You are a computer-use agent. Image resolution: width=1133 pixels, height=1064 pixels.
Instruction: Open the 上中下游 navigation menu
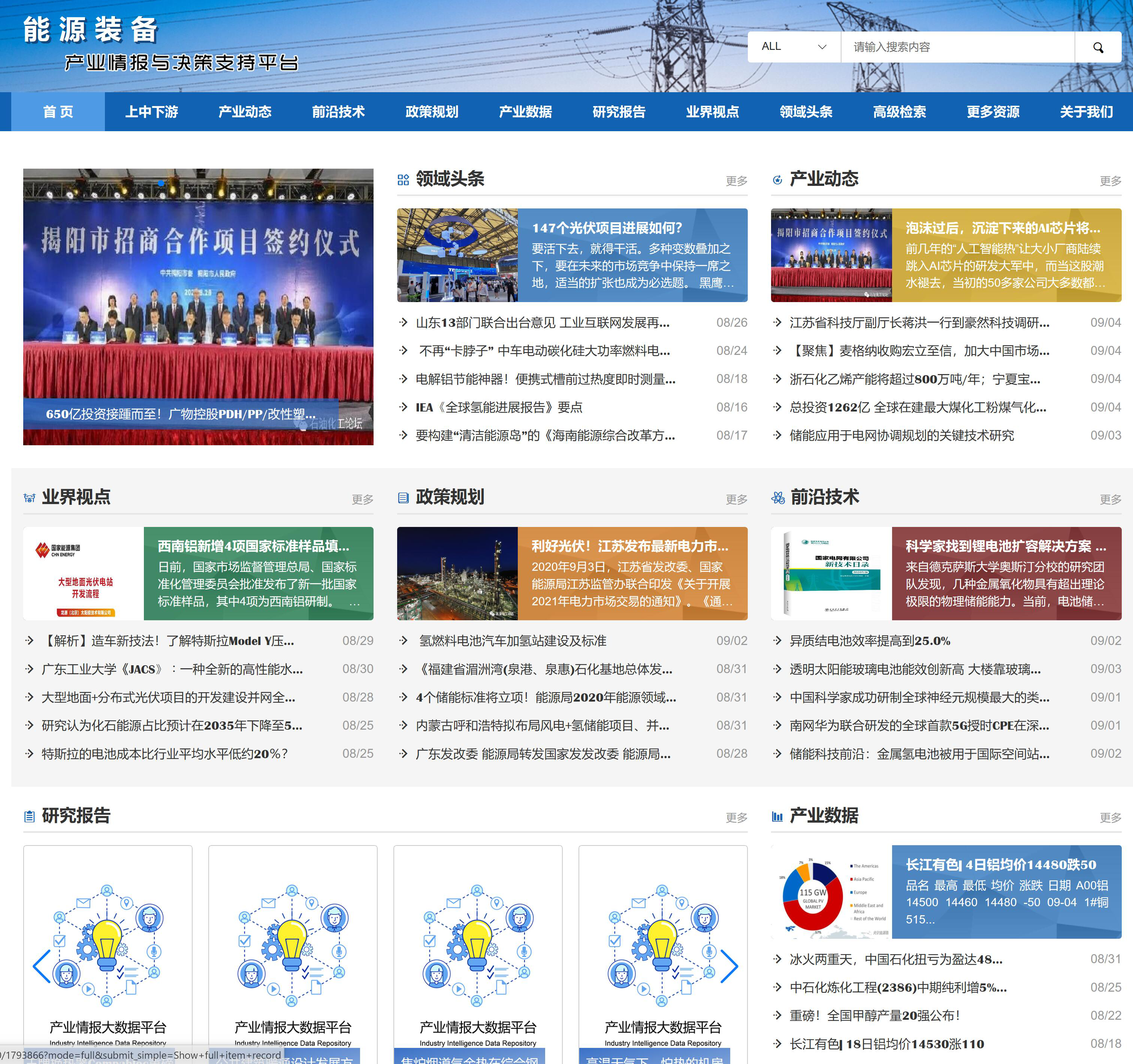152,112
